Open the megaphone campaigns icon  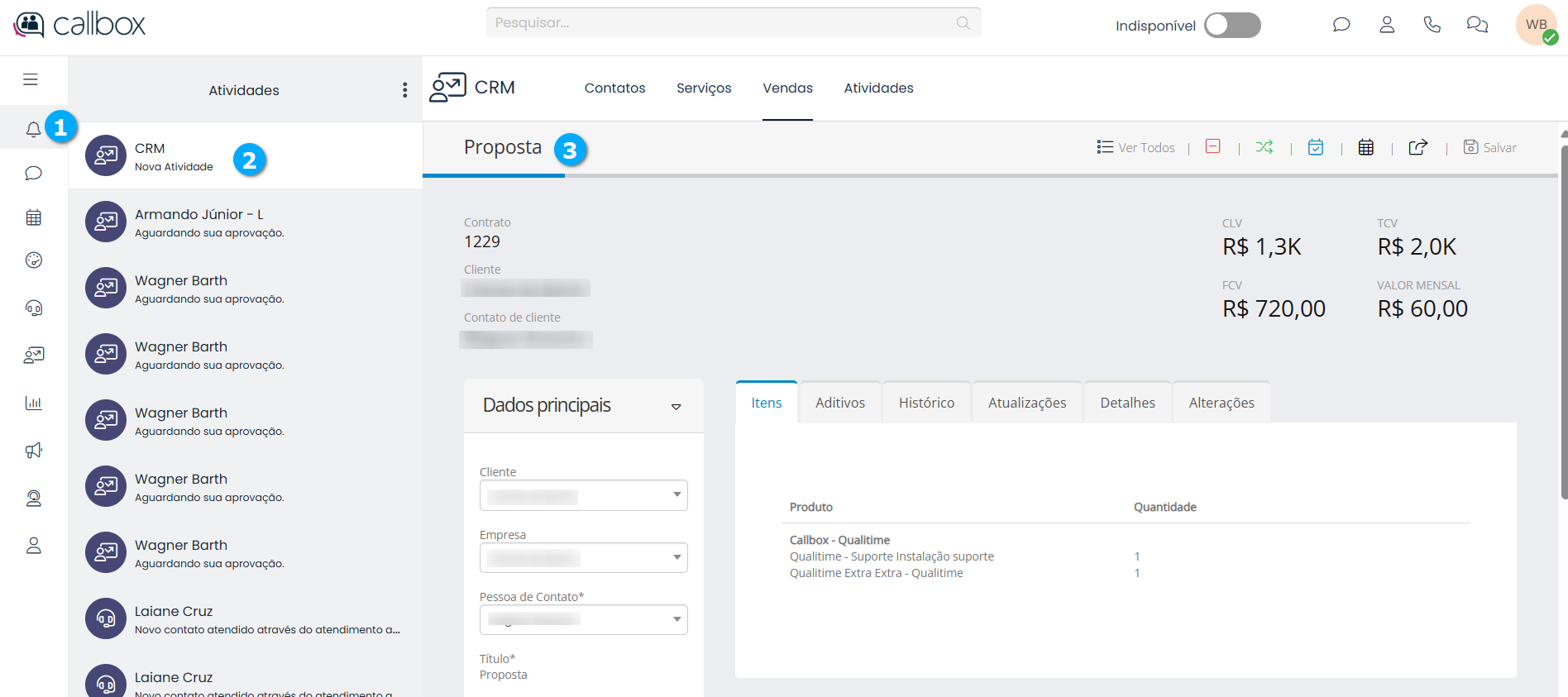34,451
